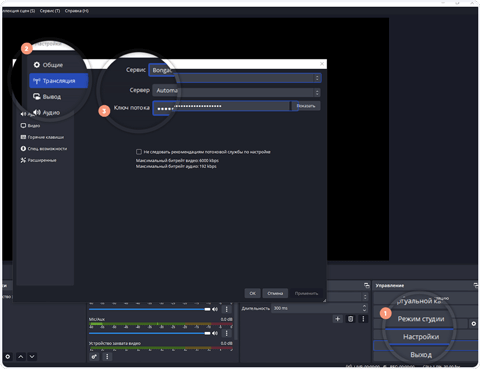Click the Сервер dropdown arrow

pyautogui.click(x=317, y=92)
